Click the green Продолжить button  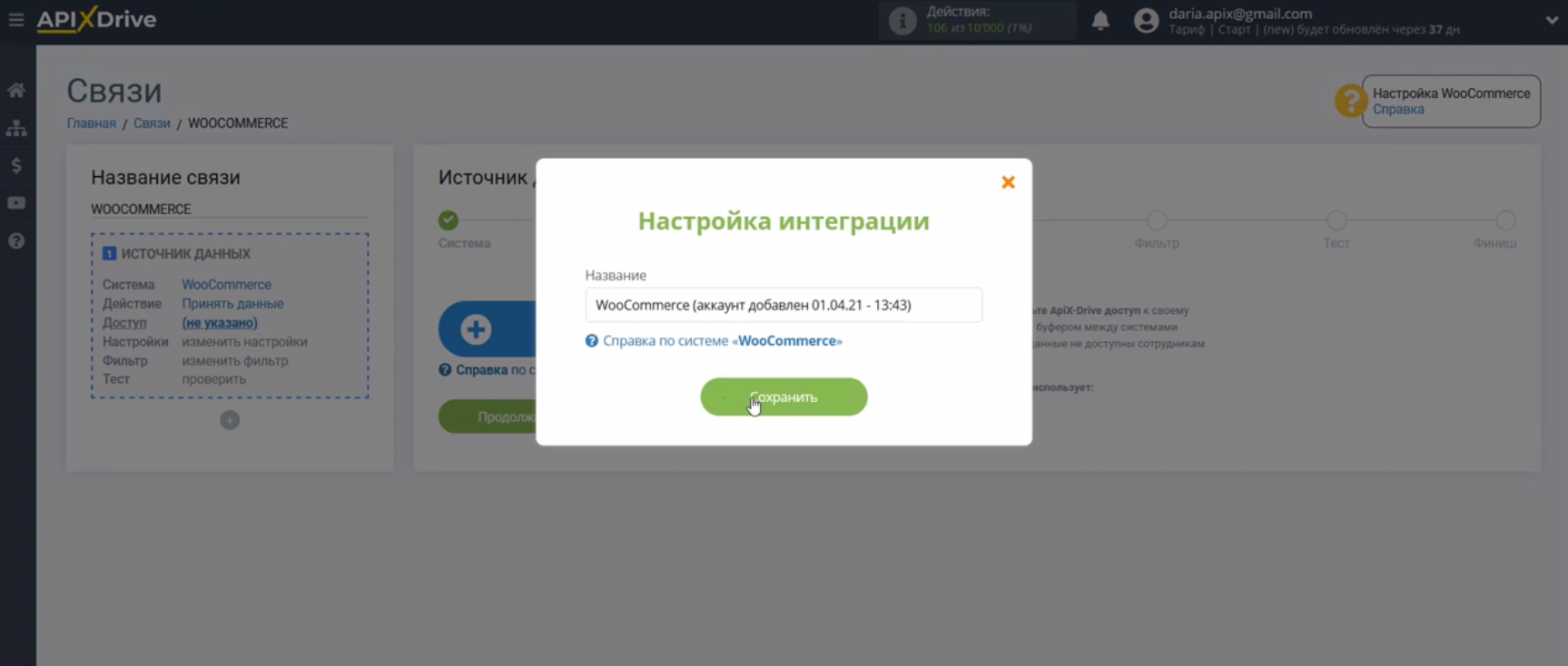coord(488,416)
